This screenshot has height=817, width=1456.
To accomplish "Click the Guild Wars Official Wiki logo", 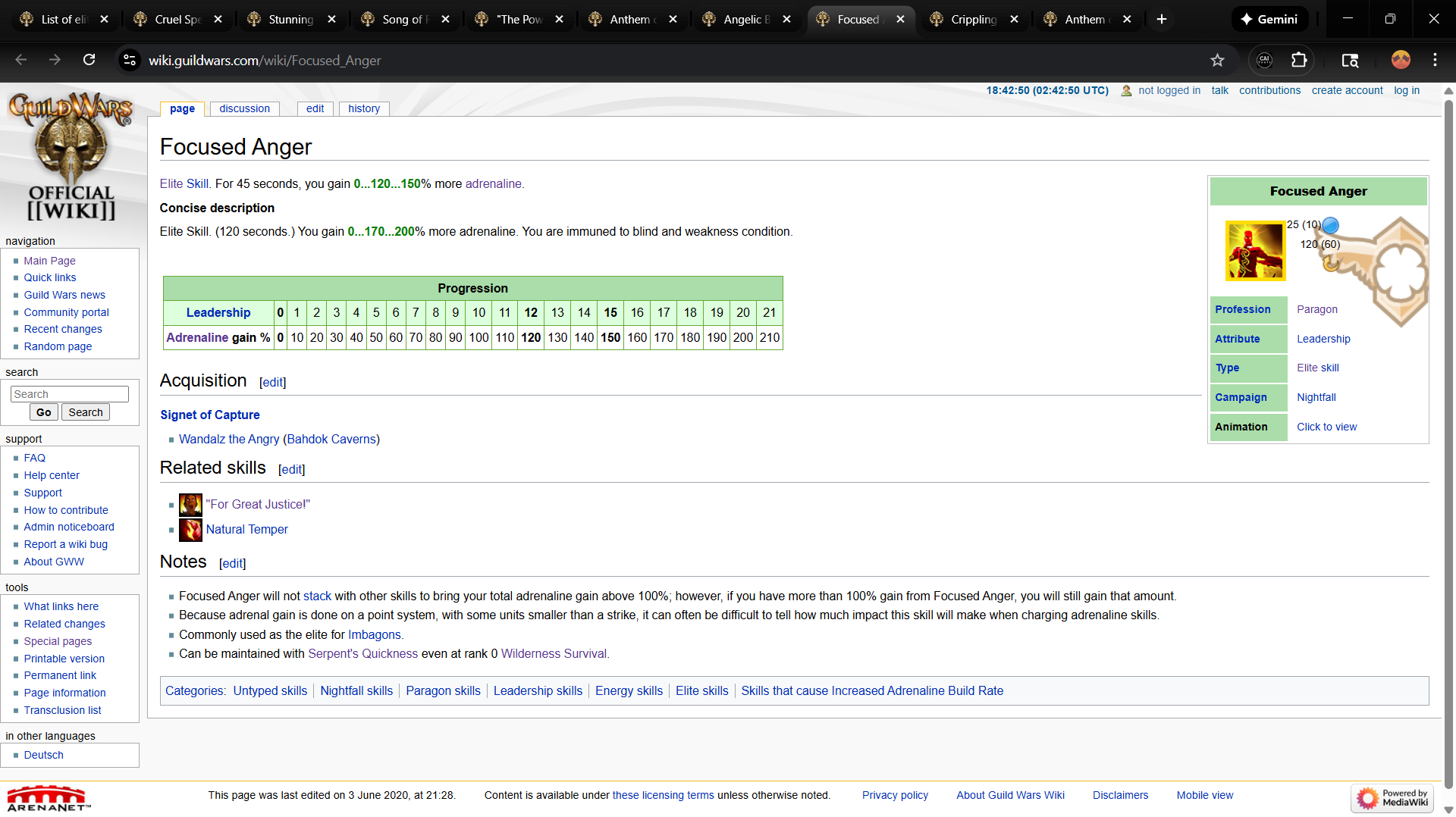I will 71,157.
